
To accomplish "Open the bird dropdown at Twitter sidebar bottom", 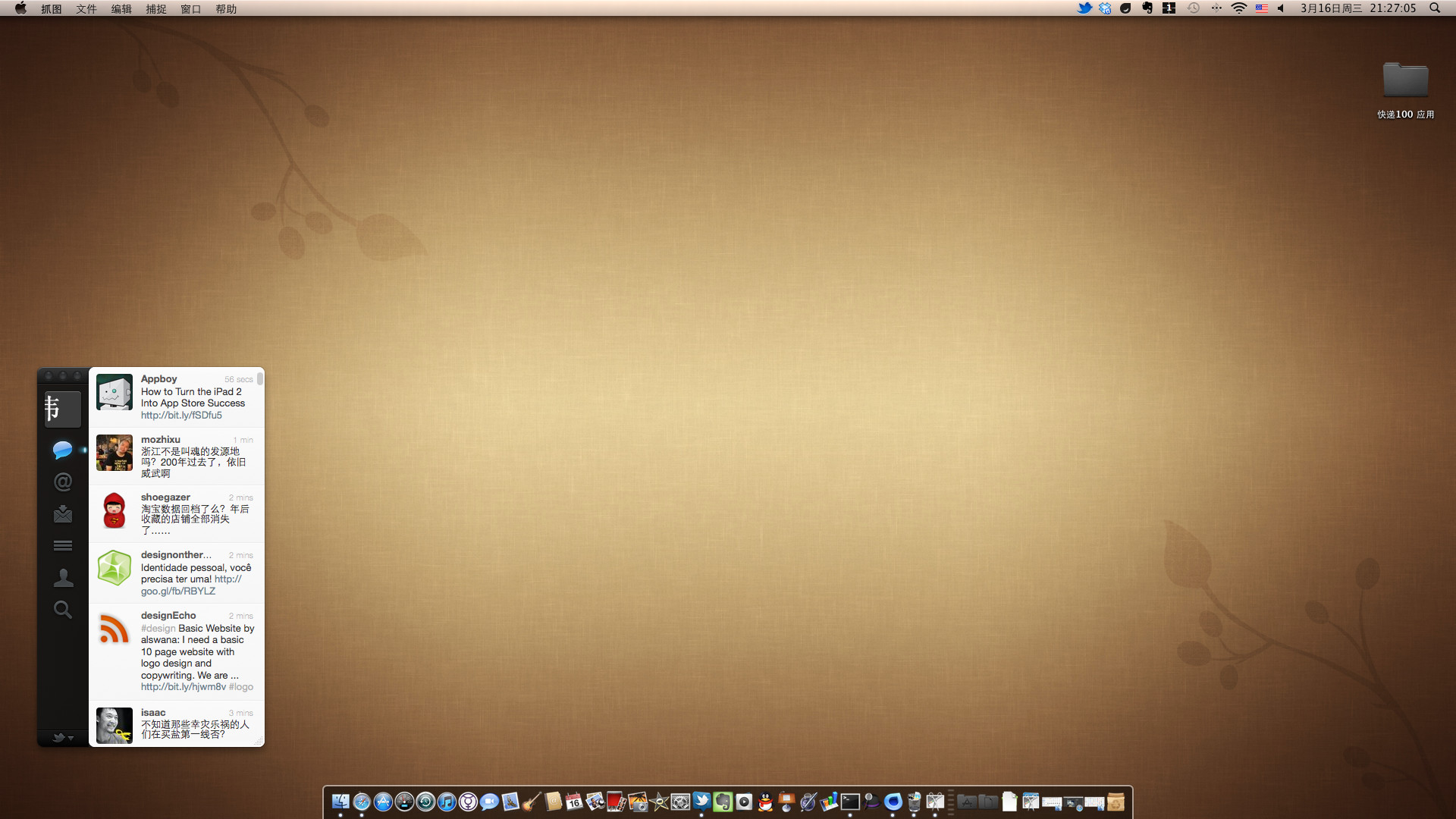I will pyautogui.click(x=63, y=737).
